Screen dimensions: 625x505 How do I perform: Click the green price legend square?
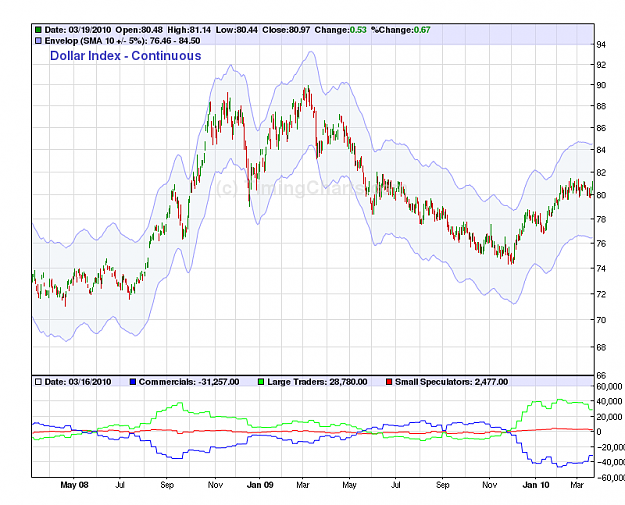[38, 30]
